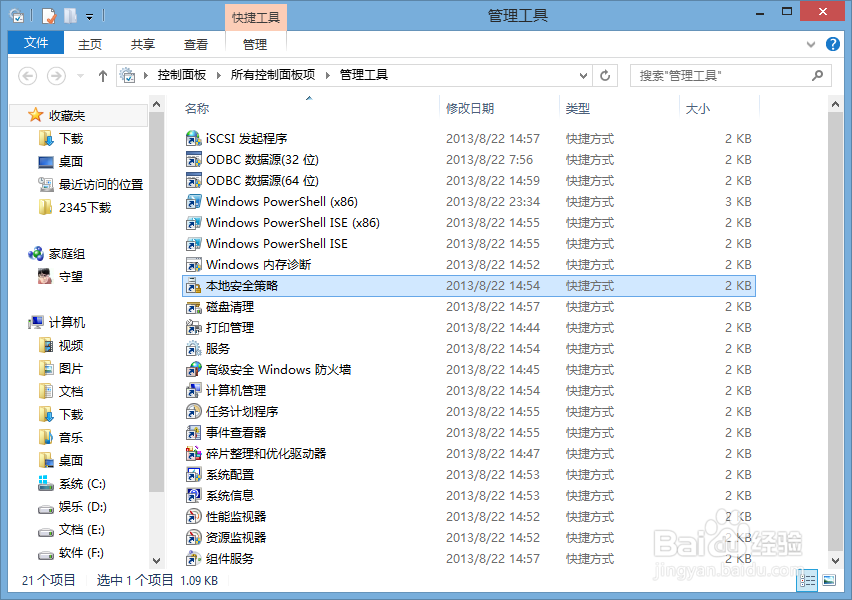852x600 pixels.
Task: Select the 任务计划程序 clock icon
Action: [193, 412]
